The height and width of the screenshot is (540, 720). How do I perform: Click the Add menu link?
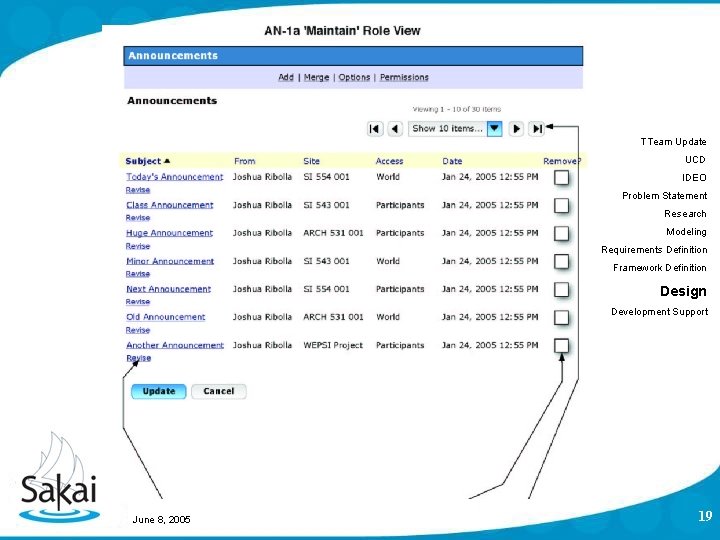click(286, 77)
